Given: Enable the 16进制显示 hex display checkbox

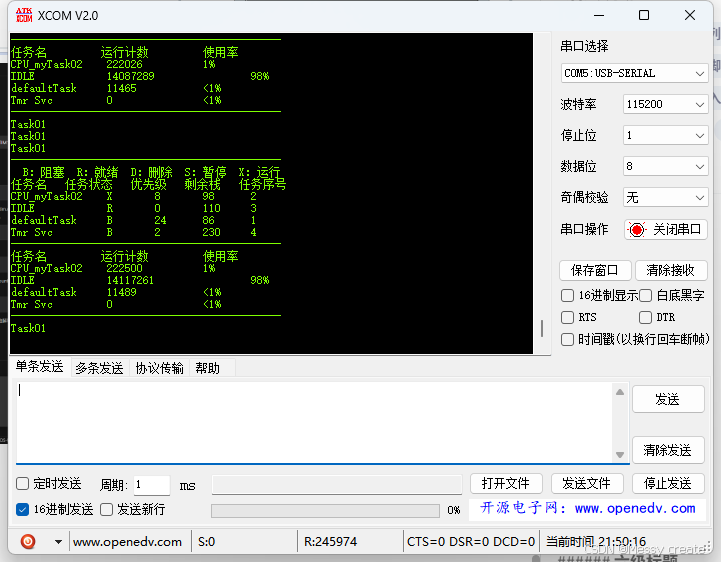Looking at the screenshot, I should point(567,295).
